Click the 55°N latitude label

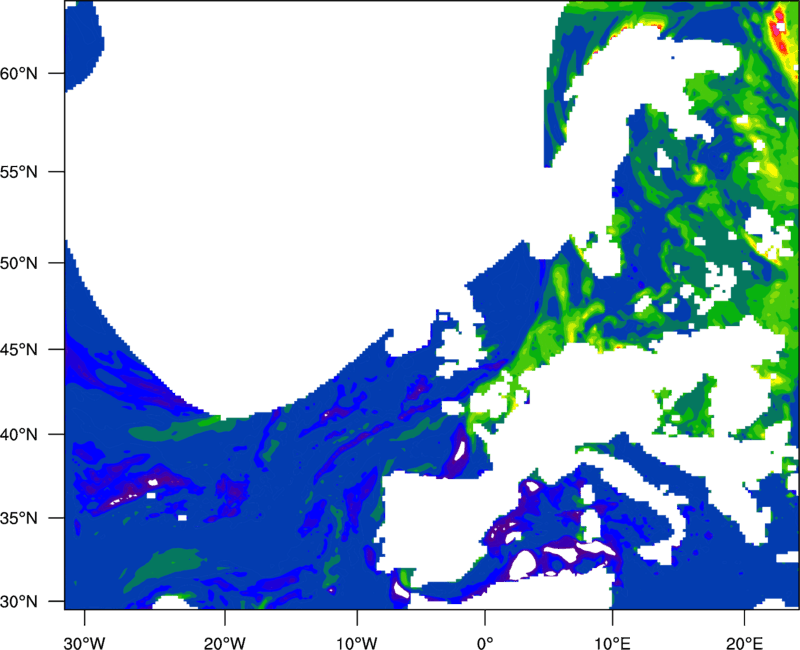point(19,172)
